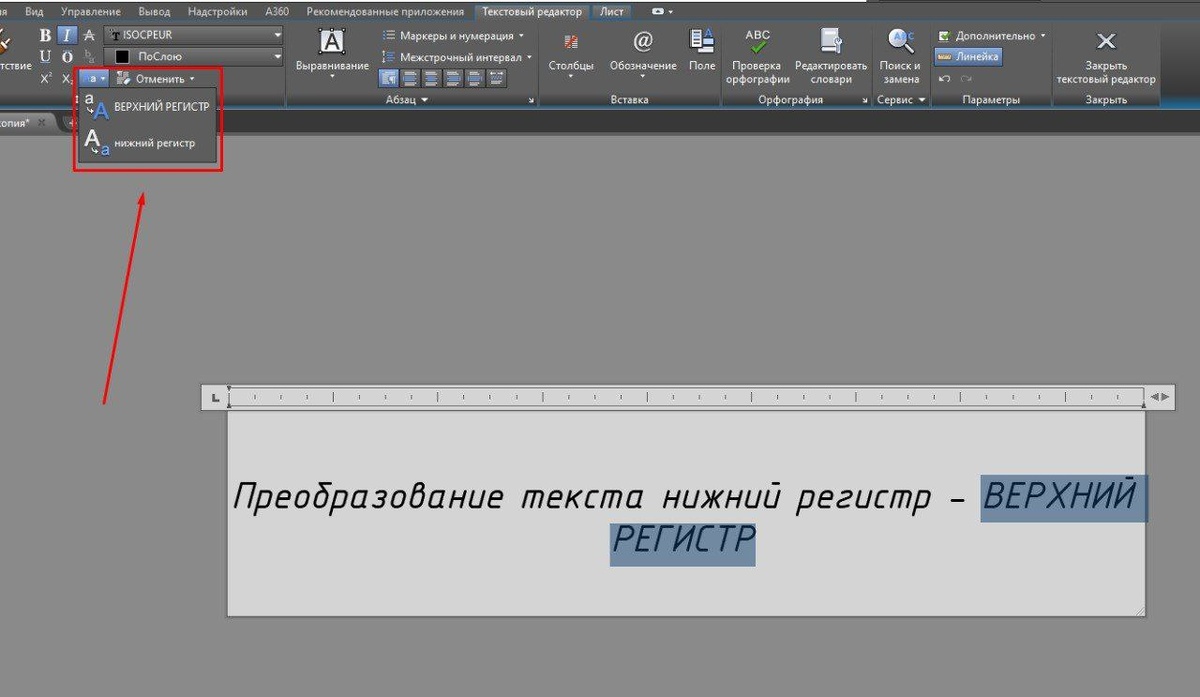The image size is (1200, 697).
Task: Click the highlighted word РЕГИСТР
Action: point(683,541)
